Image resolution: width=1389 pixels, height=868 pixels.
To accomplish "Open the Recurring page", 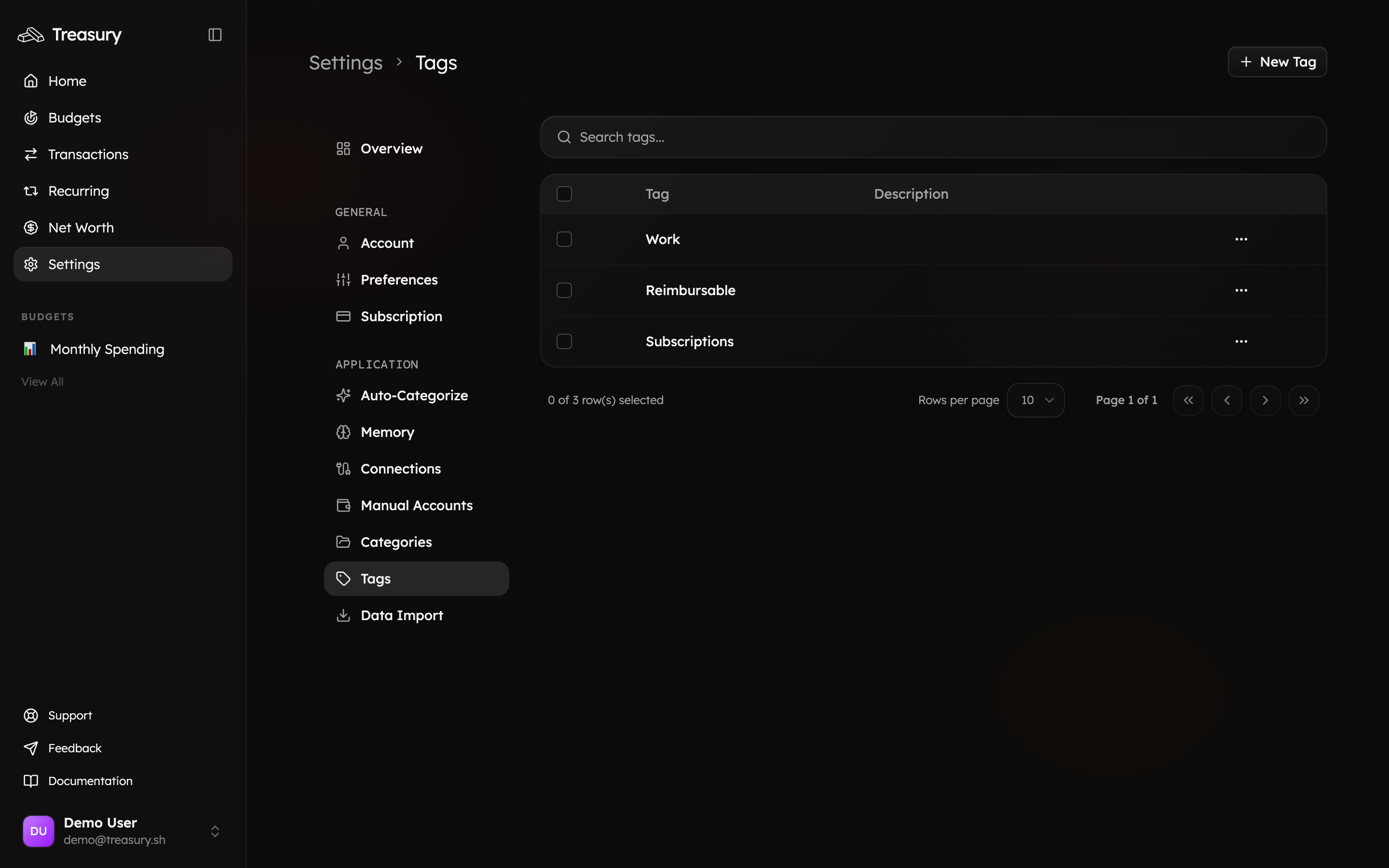I will coord(123,191).
